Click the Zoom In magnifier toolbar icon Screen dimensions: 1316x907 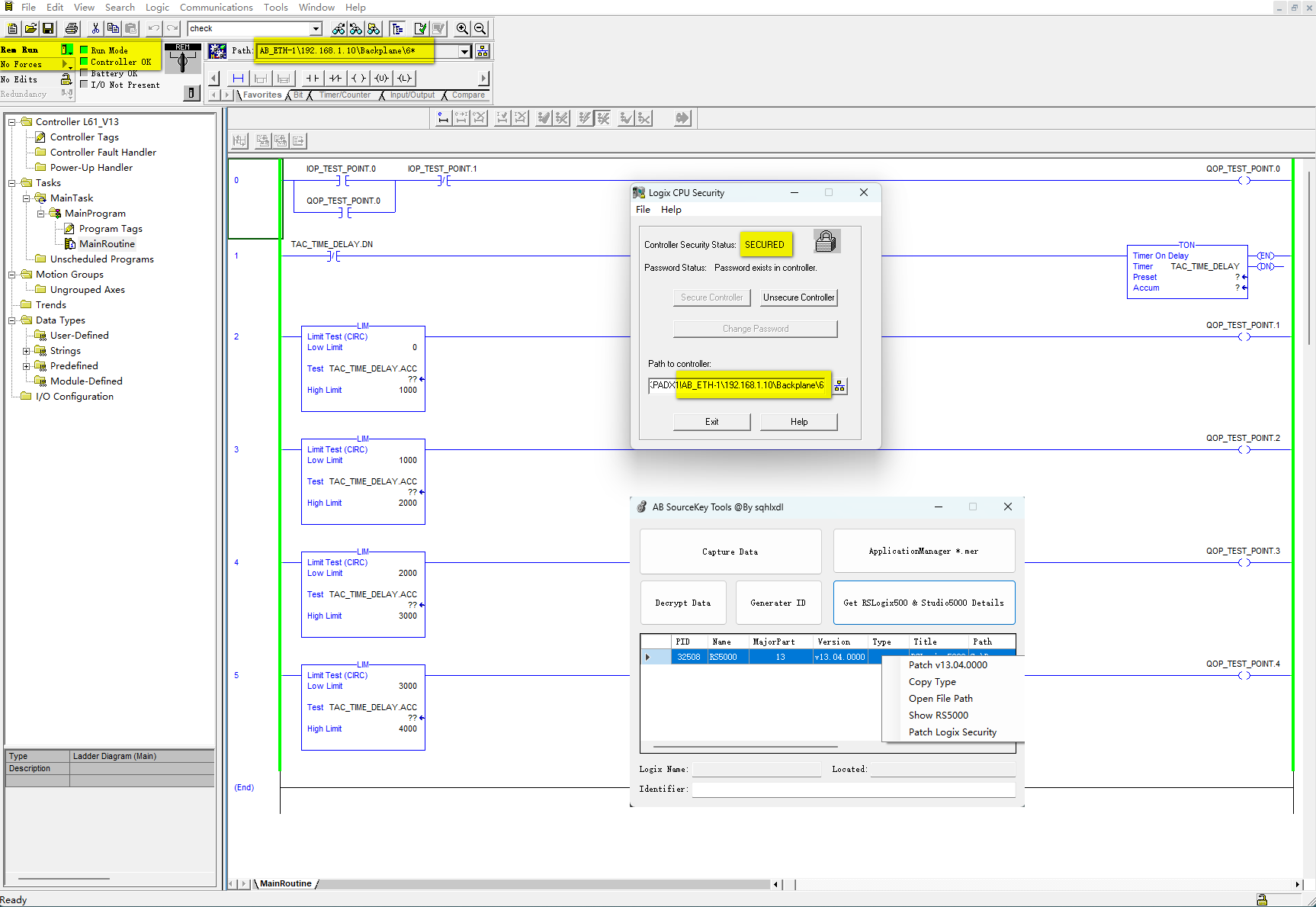pyautogui.click(x=462, y=28)
